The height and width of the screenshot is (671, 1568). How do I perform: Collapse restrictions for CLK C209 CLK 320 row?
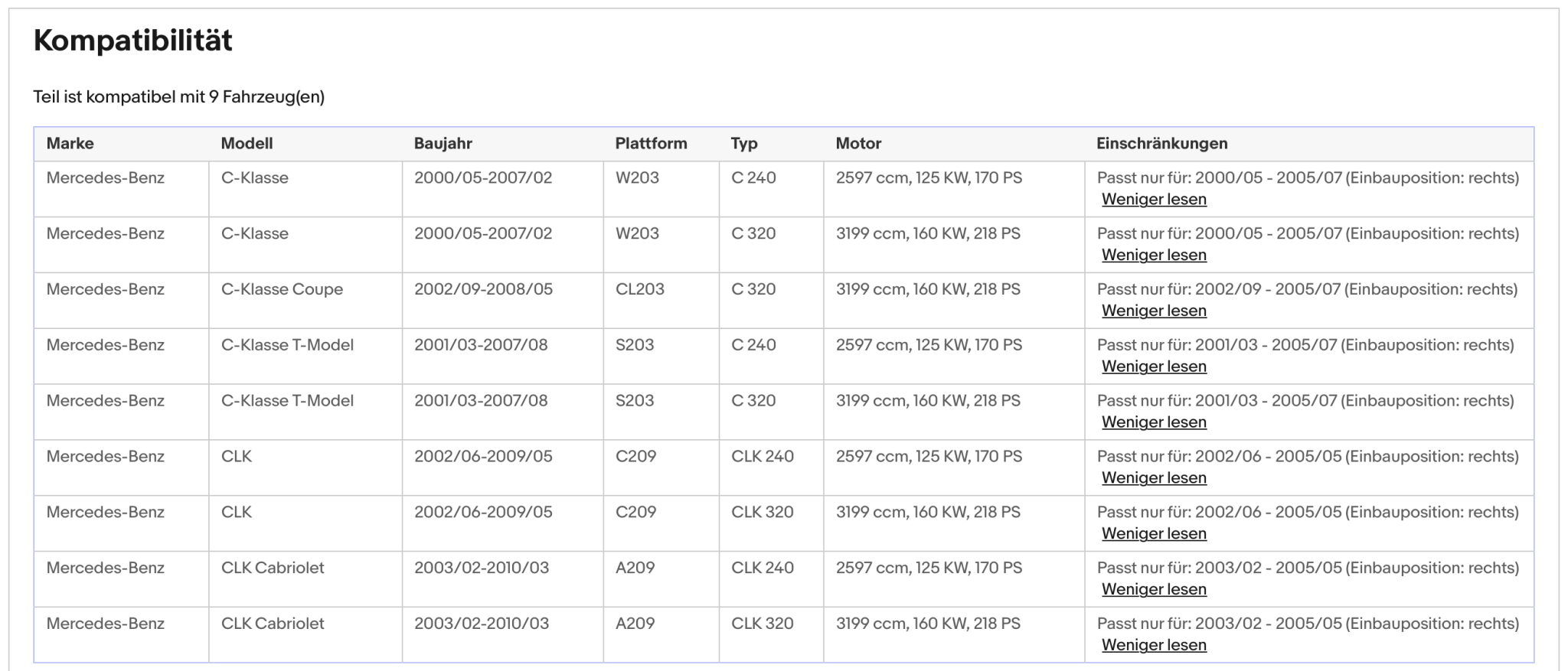pos(1154,534)
